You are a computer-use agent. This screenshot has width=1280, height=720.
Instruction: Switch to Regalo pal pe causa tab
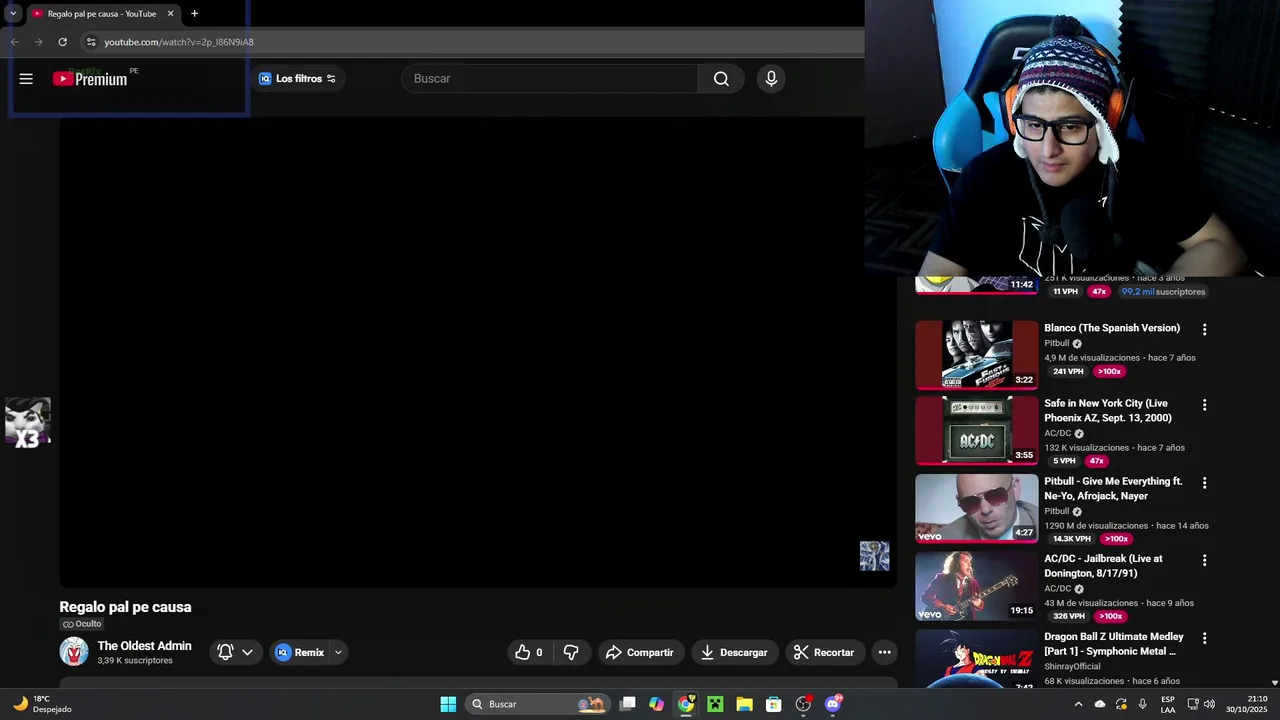103,14
